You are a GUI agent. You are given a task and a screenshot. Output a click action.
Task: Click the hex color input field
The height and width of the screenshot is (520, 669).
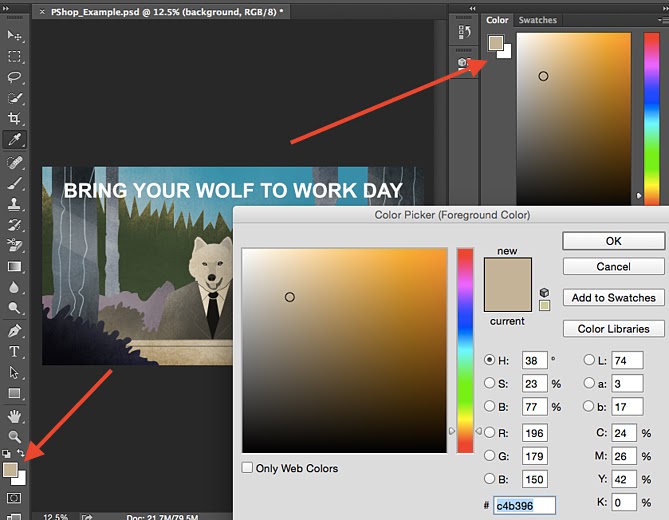pos(524,505)
